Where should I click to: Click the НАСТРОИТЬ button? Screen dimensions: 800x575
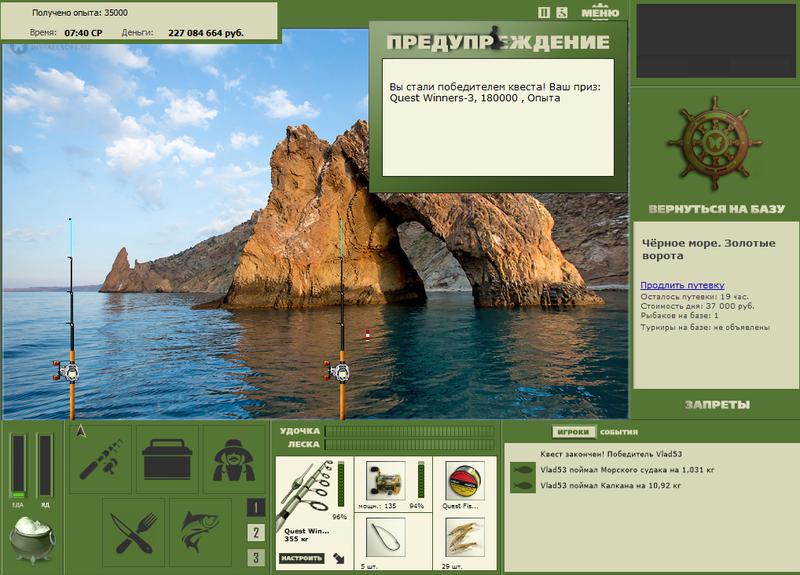(x=302, y=558)
